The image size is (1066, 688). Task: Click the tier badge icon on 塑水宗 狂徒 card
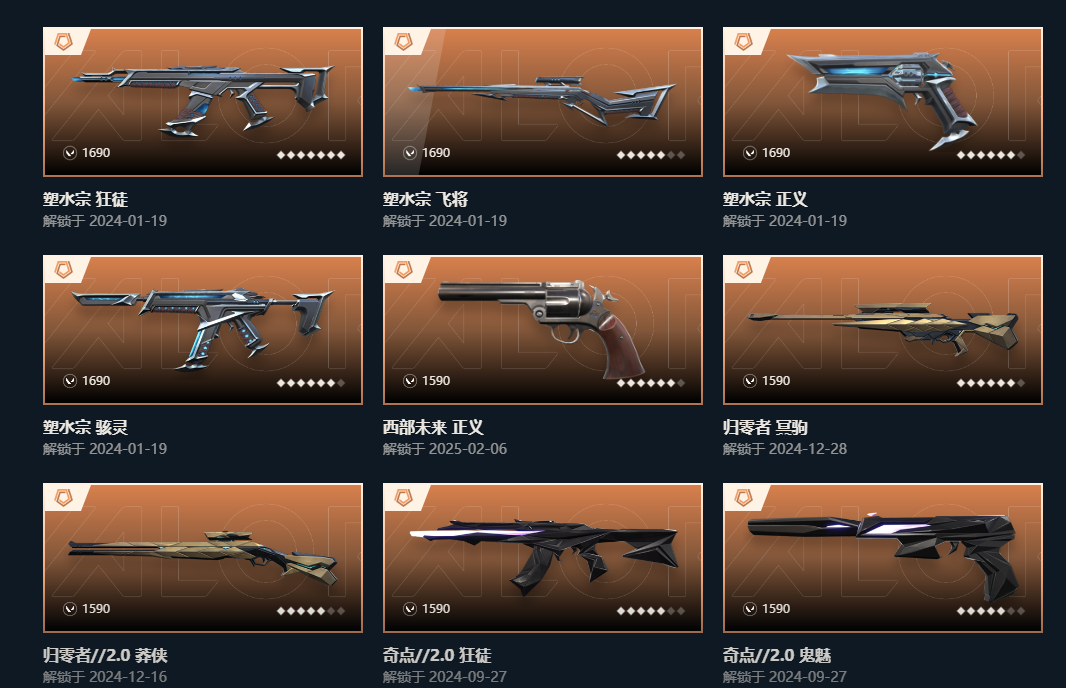(x=63, y=42)
